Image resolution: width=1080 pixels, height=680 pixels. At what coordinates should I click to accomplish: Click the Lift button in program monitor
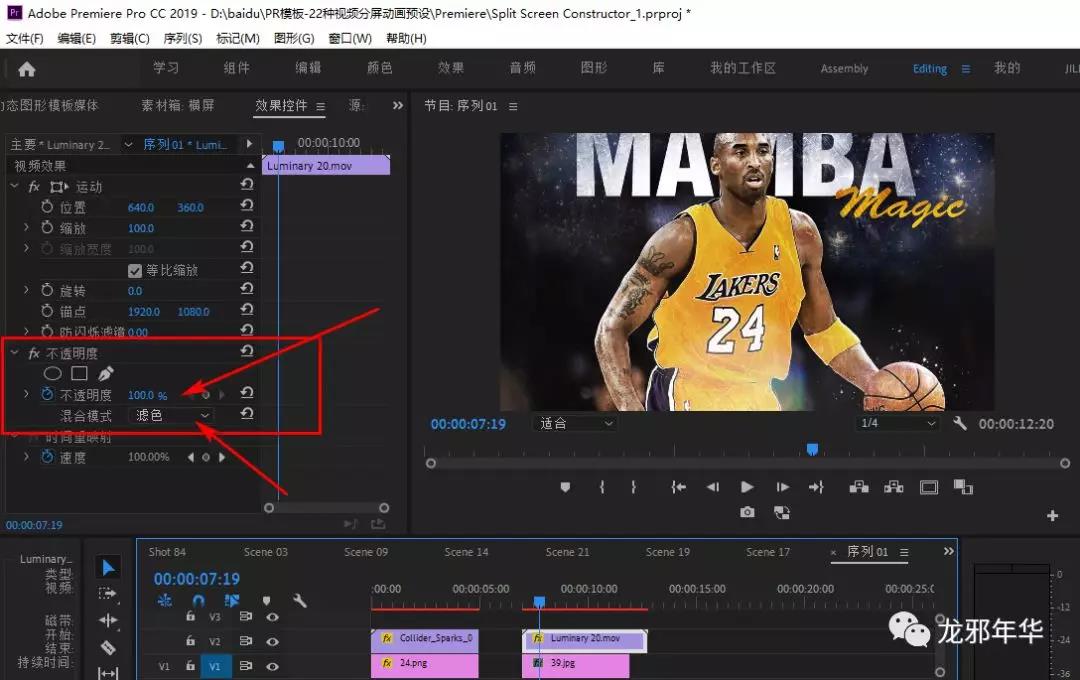pyautogui.click(x=859, y=487)
